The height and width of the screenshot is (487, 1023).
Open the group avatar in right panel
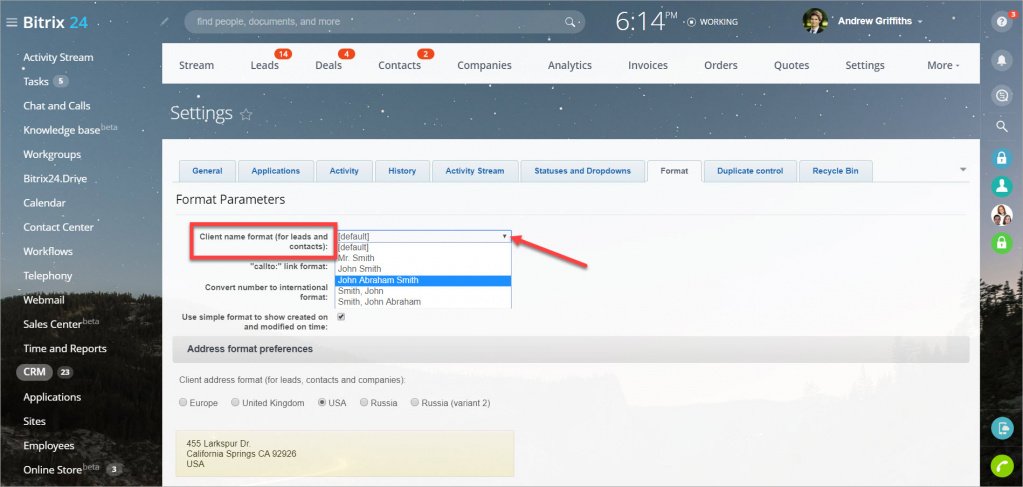pos(1001,215)
